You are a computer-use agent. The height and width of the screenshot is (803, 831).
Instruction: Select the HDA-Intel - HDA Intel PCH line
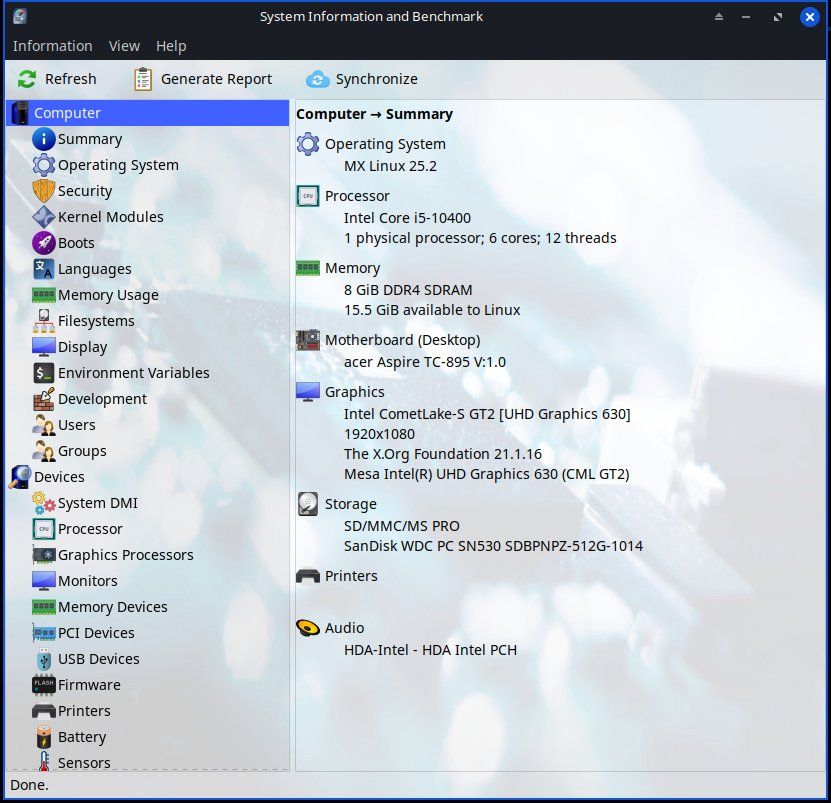430,650
